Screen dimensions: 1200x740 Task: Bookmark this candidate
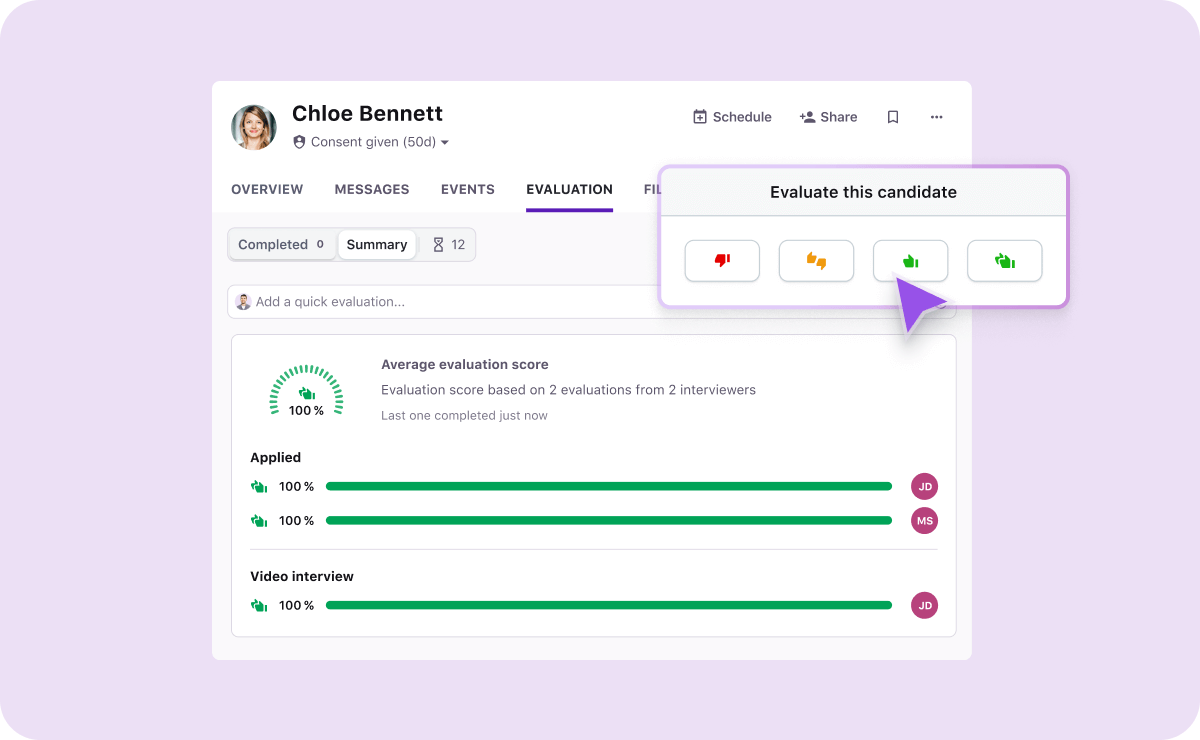pyautogui.click(x=892, y=117)
